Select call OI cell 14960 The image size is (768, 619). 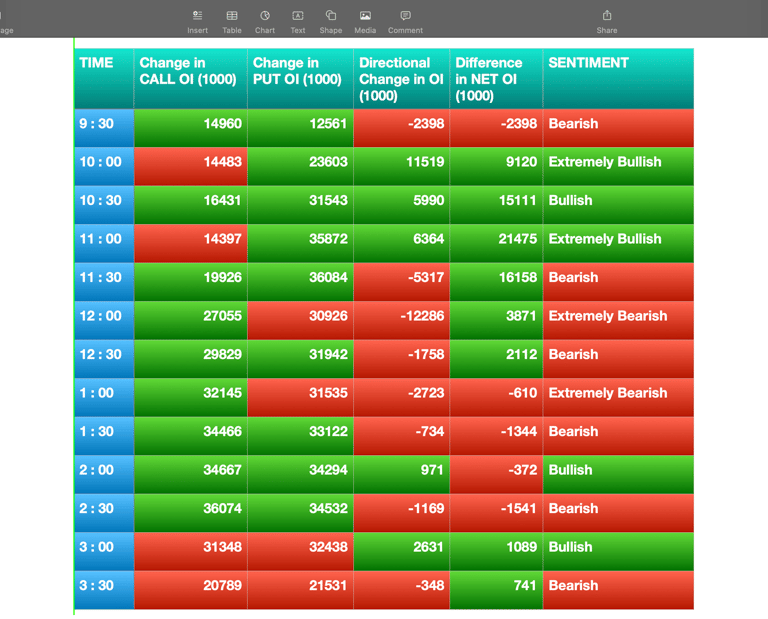pyautogui.click(x=191, y=128)
